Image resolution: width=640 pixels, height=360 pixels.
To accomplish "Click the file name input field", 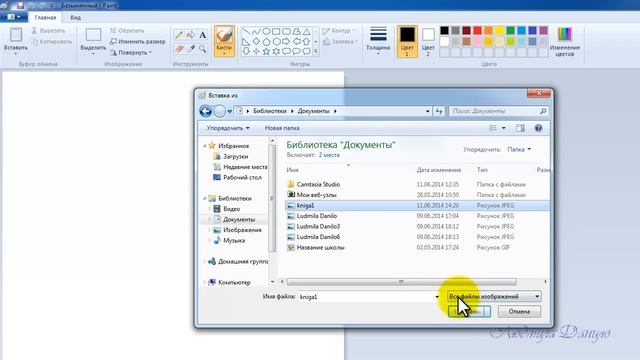I will tap(366, 297).
